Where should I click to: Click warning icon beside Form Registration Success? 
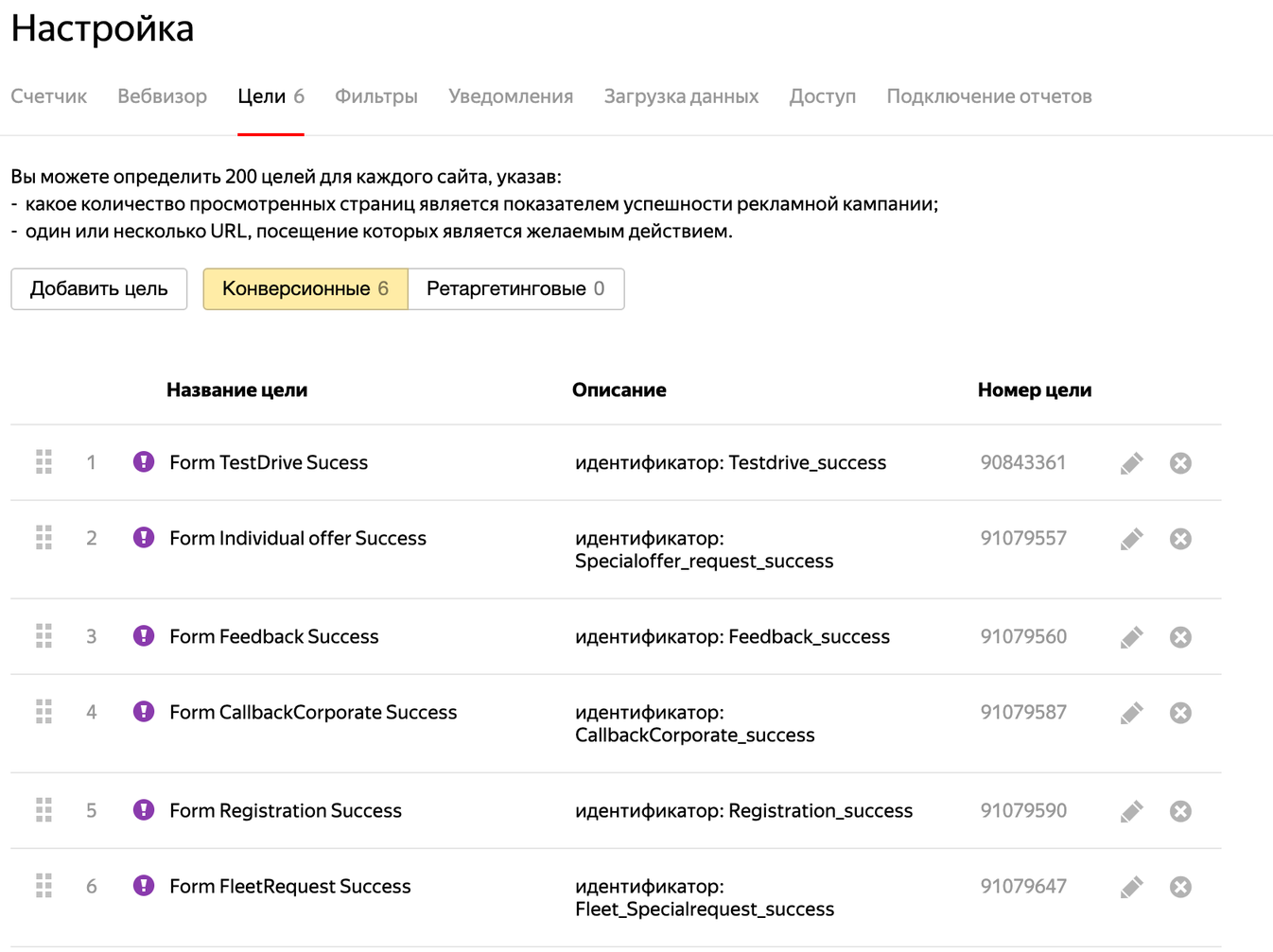[144, 809]
